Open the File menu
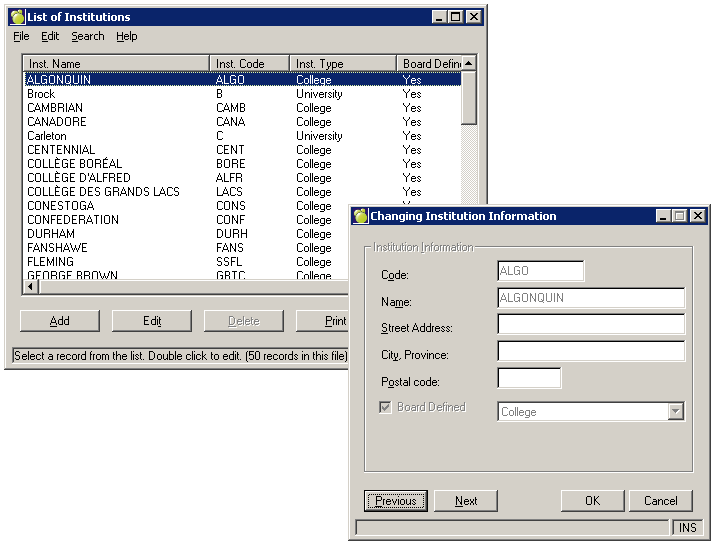Image resolution: width=716 pixels, height=548 pixels. coord(21,36)
